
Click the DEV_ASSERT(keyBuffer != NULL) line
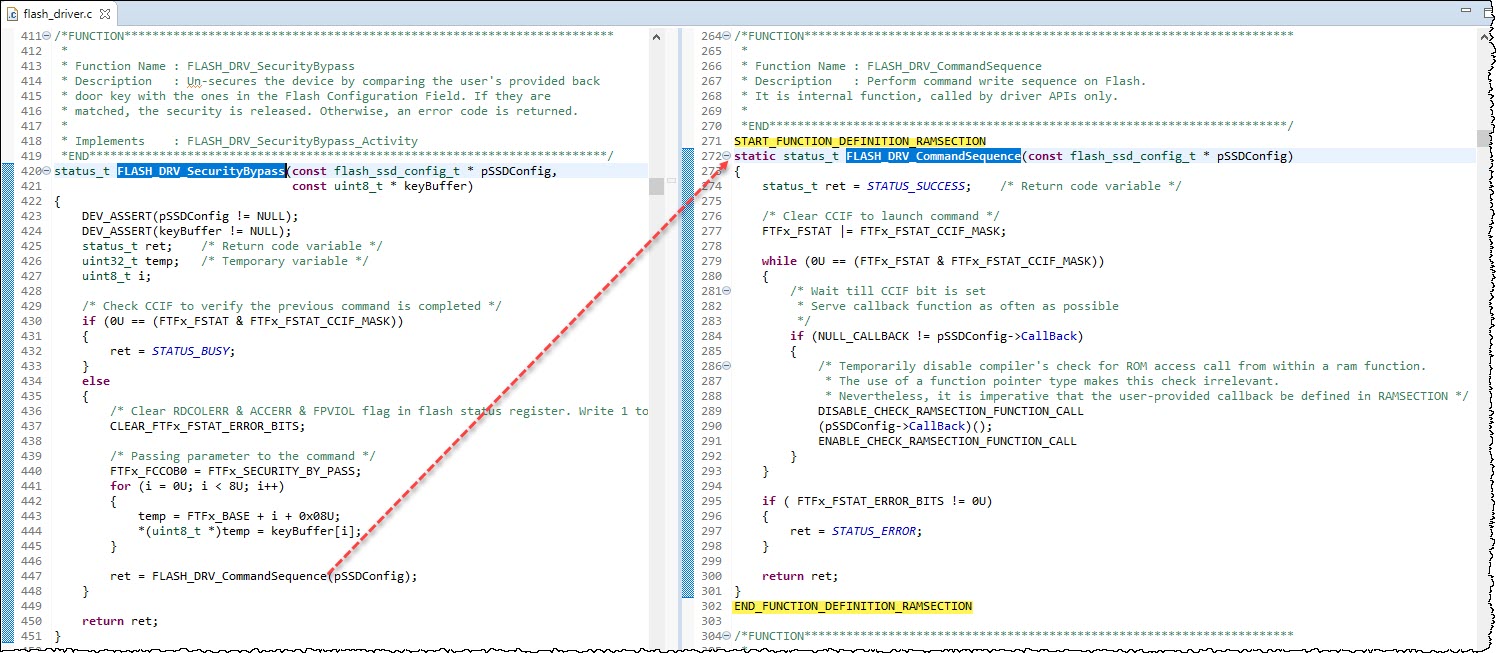tap(187, 231)
